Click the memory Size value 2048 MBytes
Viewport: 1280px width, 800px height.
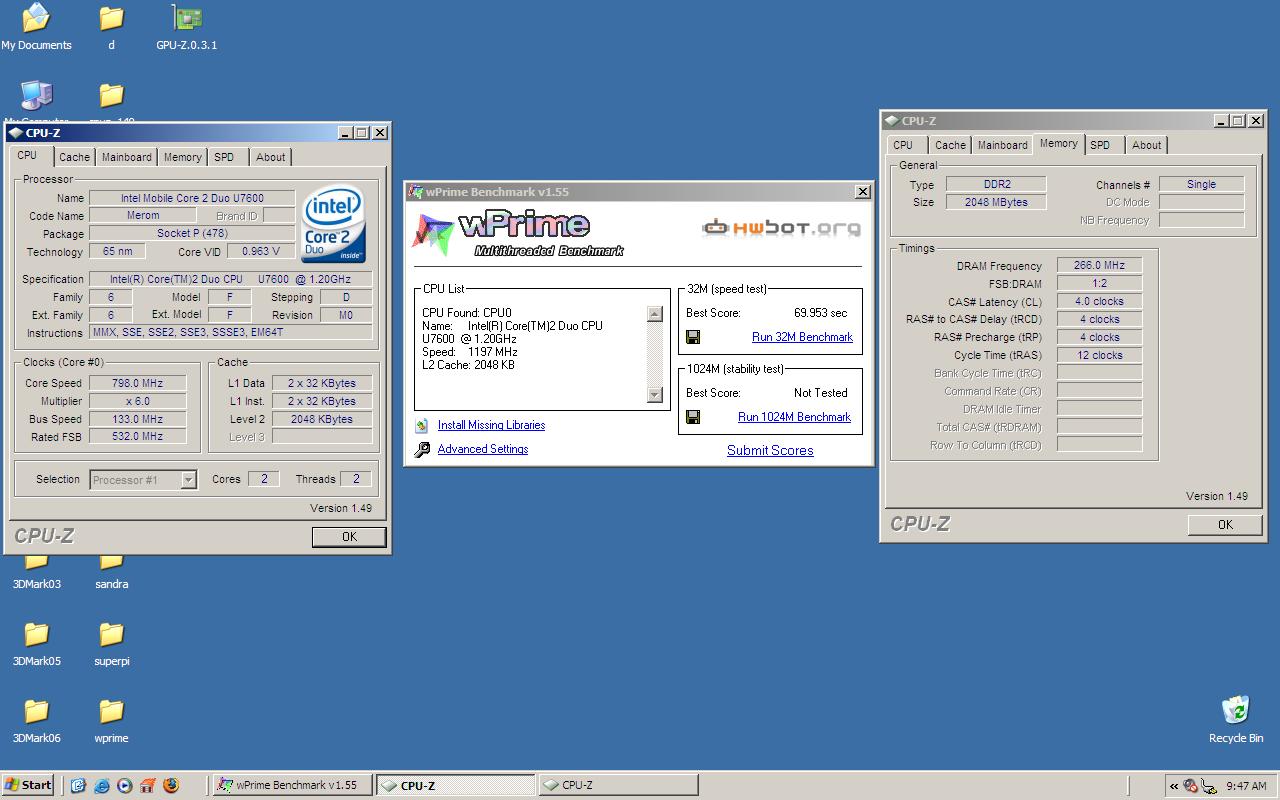(995, 202)
